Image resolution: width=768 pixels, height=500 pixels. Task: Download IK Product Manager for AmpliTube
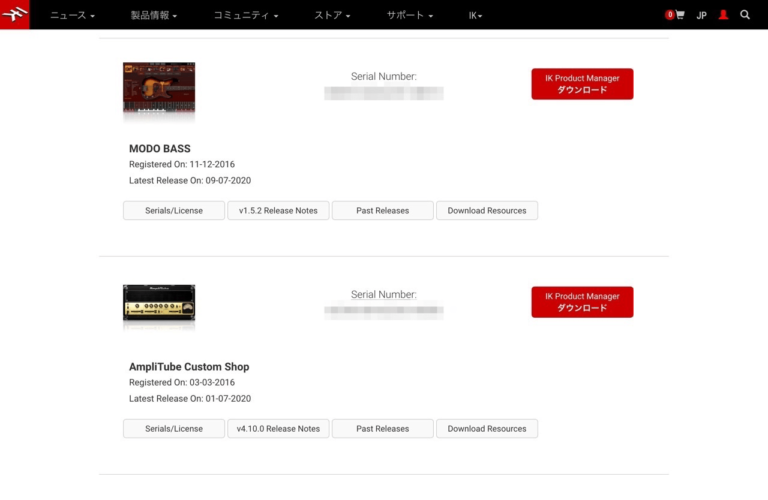click(582, 302)
